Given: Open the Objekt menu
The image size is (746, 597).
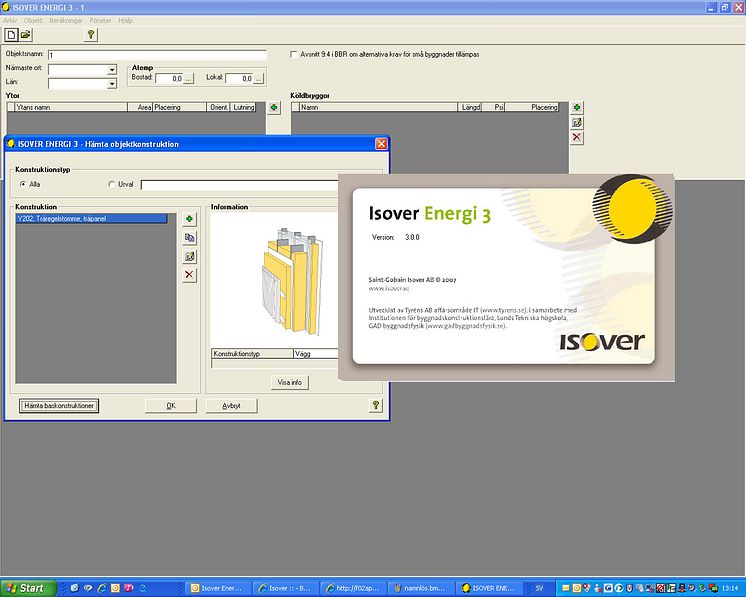Looking at the screenshot, I should [x=33, y=20].
